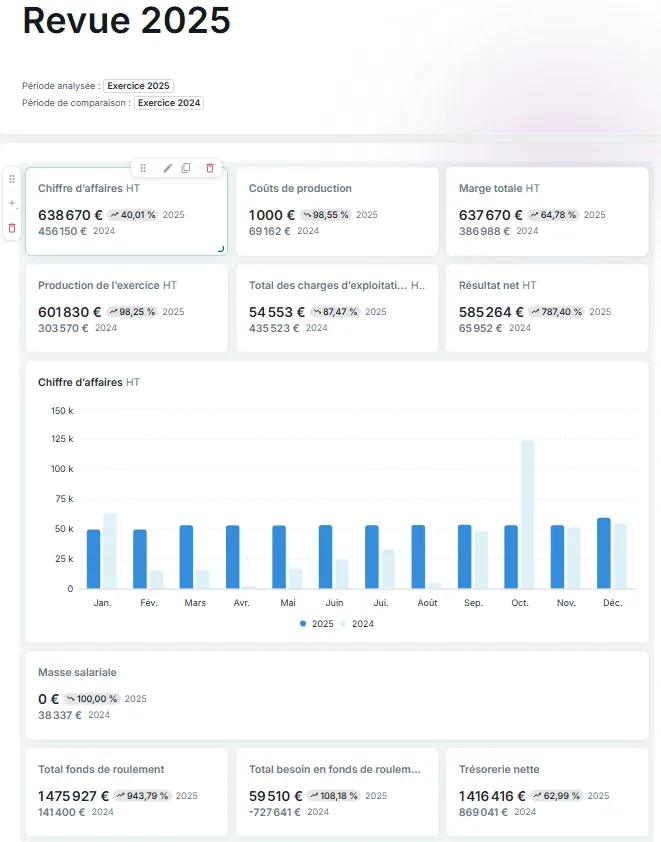Click the 40,01 % trend badge on Chiffre d'affaires

pyautogui.click(x=133, y=215)
